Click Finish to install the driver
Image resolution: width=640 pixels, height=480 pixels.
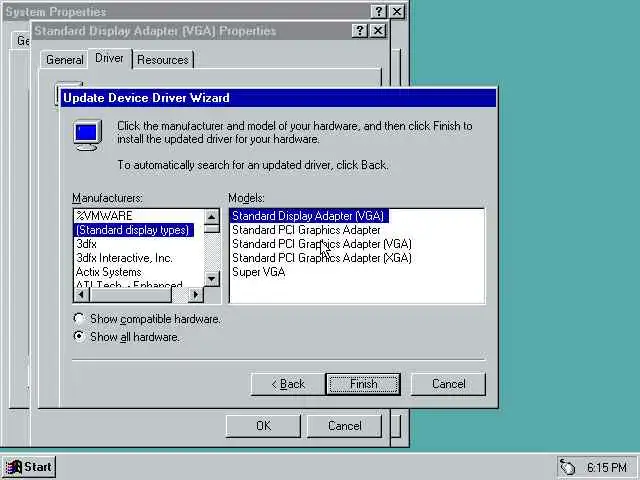(363, 384)
